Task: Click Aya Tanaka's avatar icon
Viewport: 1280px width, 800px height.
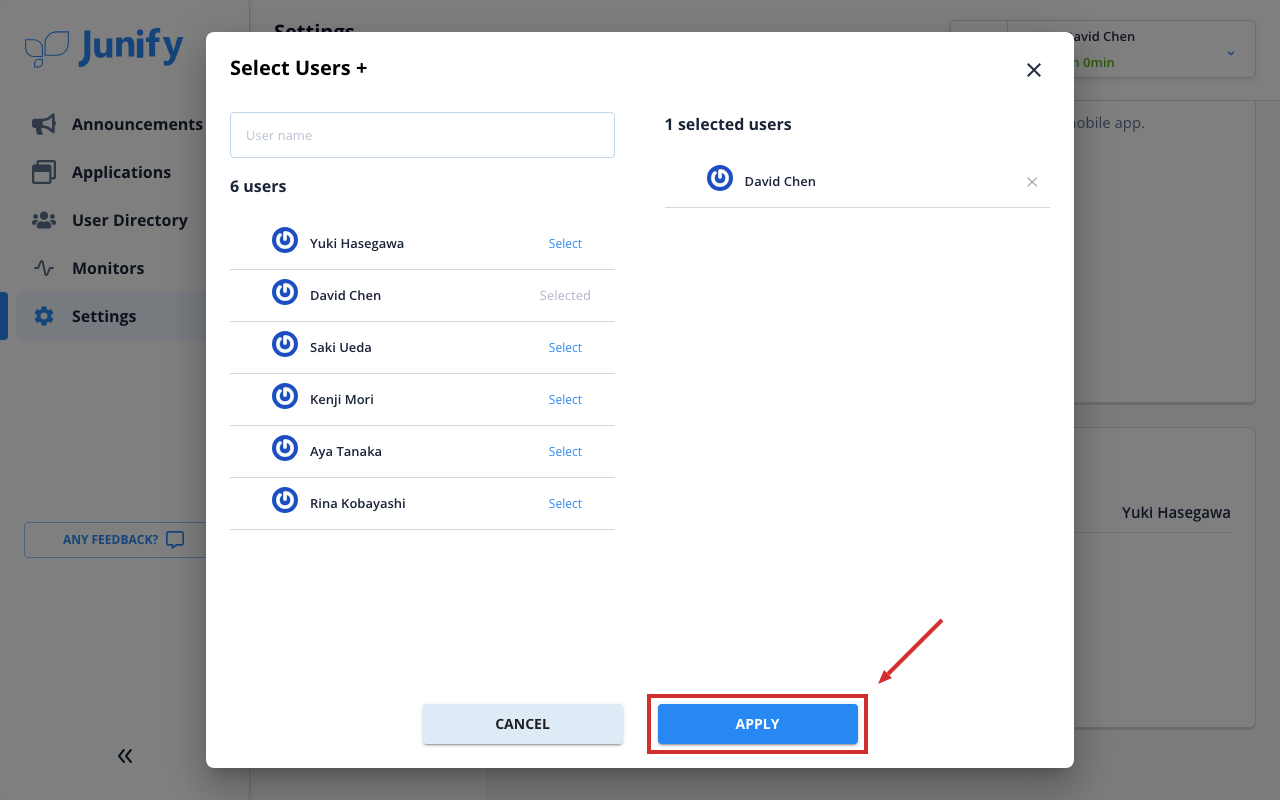Action: (285, 448)
